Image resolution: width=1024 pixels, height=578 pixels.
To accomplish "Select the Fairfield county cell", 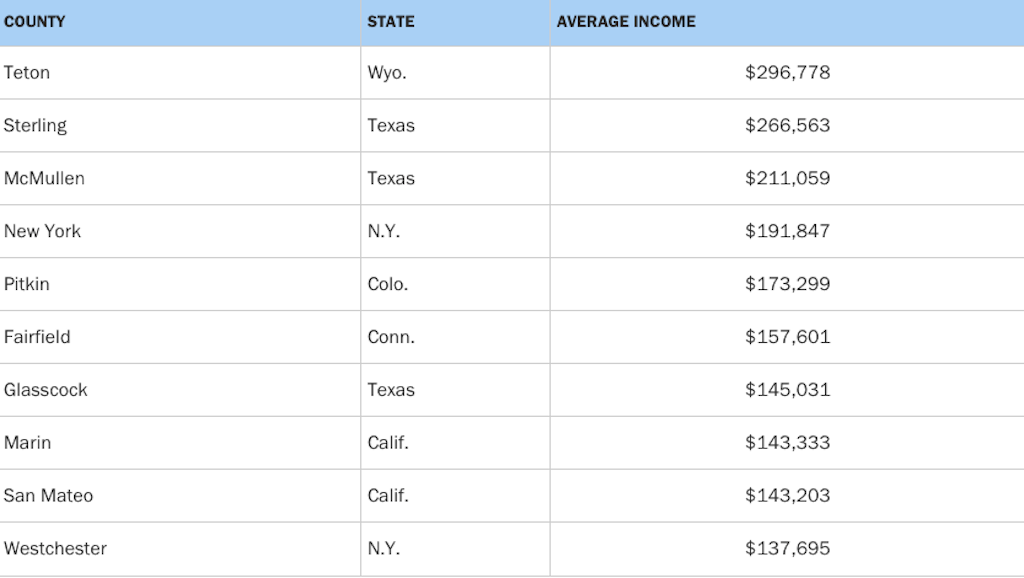I will tap(37, 338).
